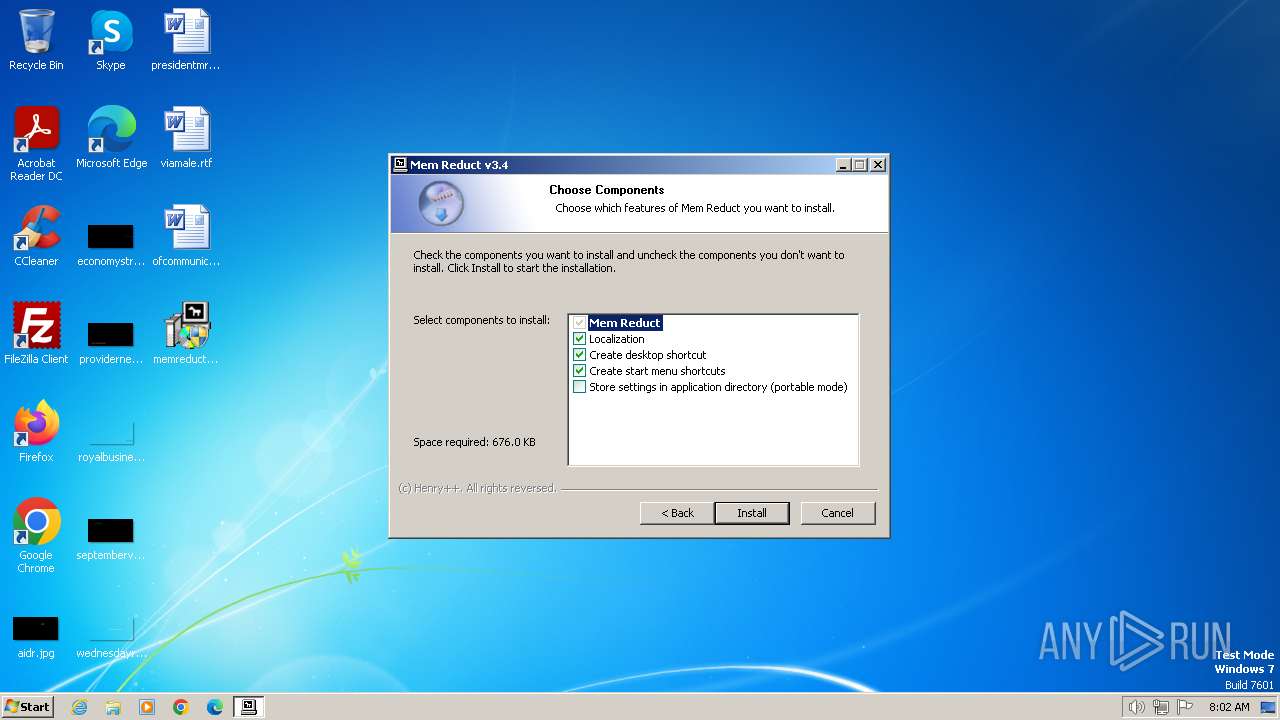Screen dimensions: 1280x720
Task: Open Internet Explorer from the taskbar
Action: click(x=79, y=707)
